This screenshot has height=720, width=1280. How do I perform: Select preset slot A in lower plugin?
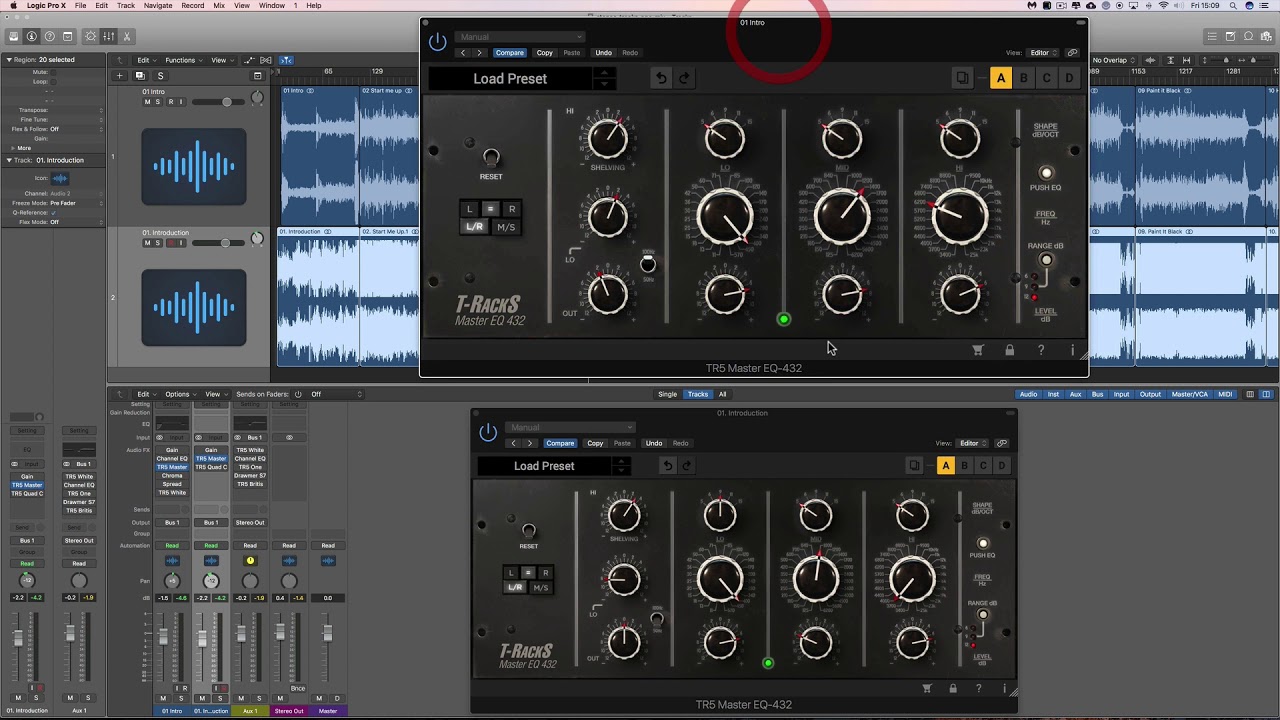pos(945,466)
